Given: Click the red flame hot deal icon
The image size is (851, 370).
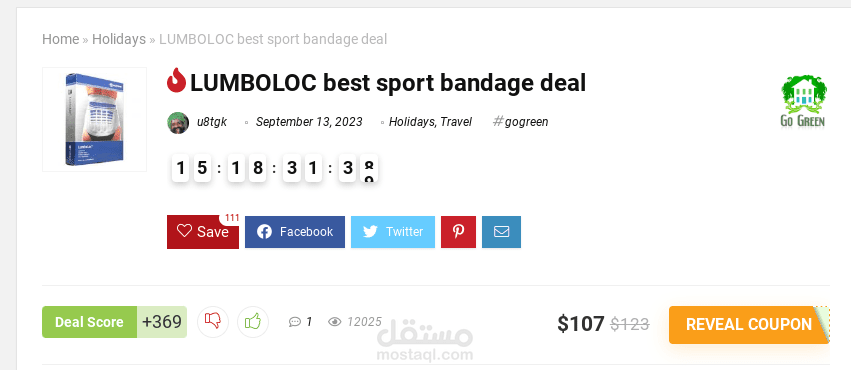Looking at the screenshot, I should coord(176,80).
